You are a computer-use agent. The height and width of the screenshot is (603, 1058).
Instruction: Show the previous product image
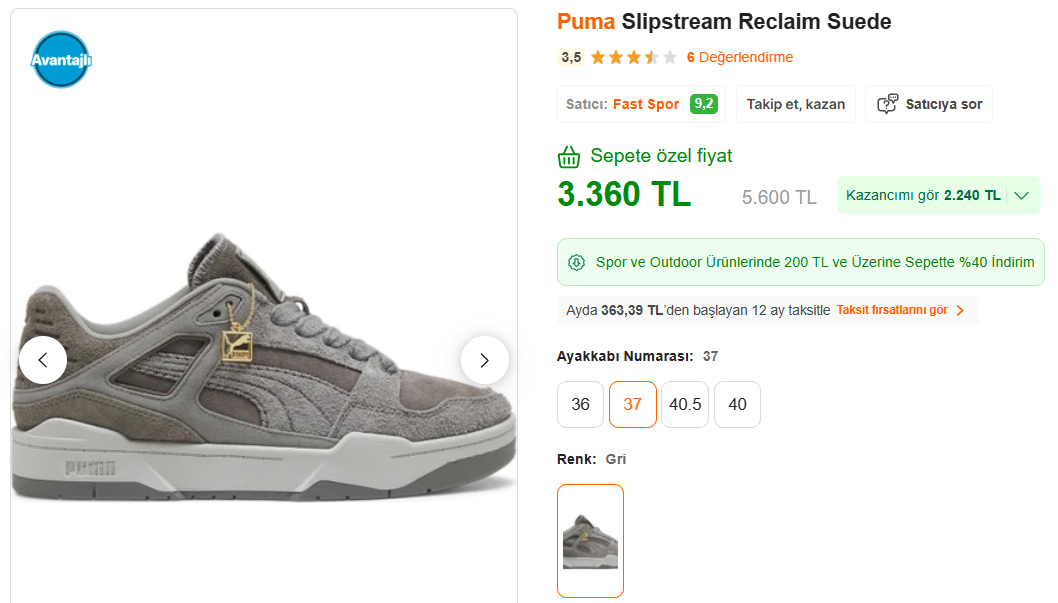click(43, 360)
